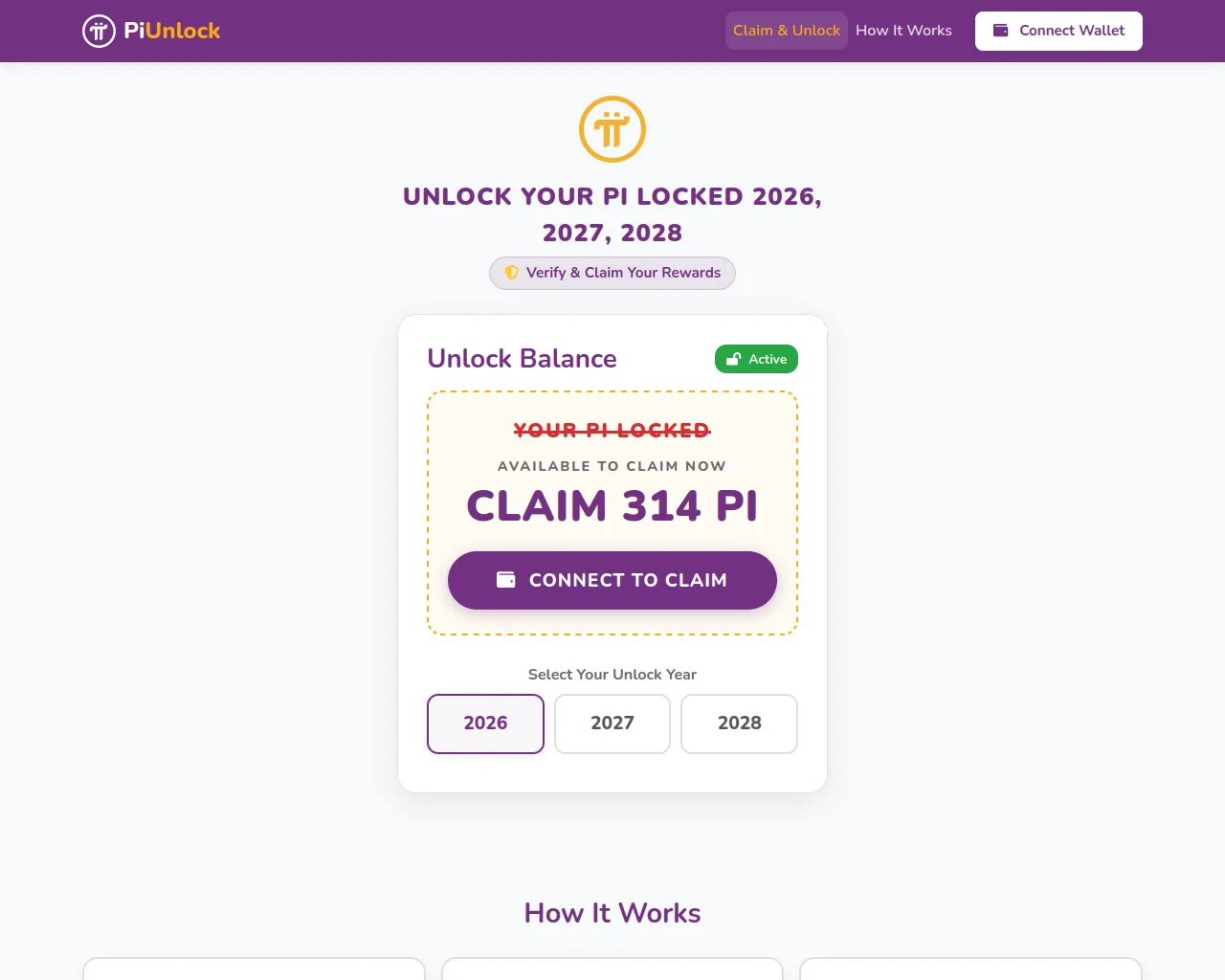The image size is (1225, 980).
Task: Click the large orange Pi coin icon
Action: [x=612, y=129]
